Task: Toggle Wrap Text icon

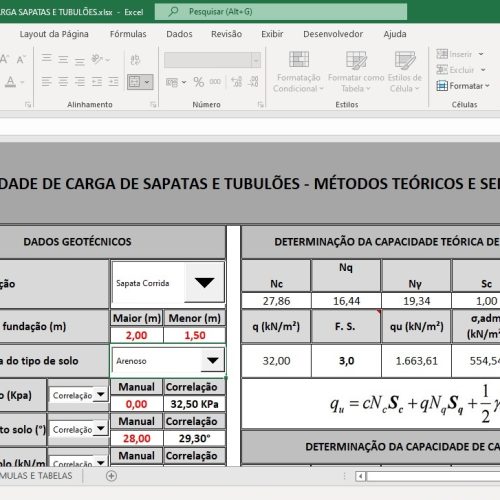Action: pos(135,60)
